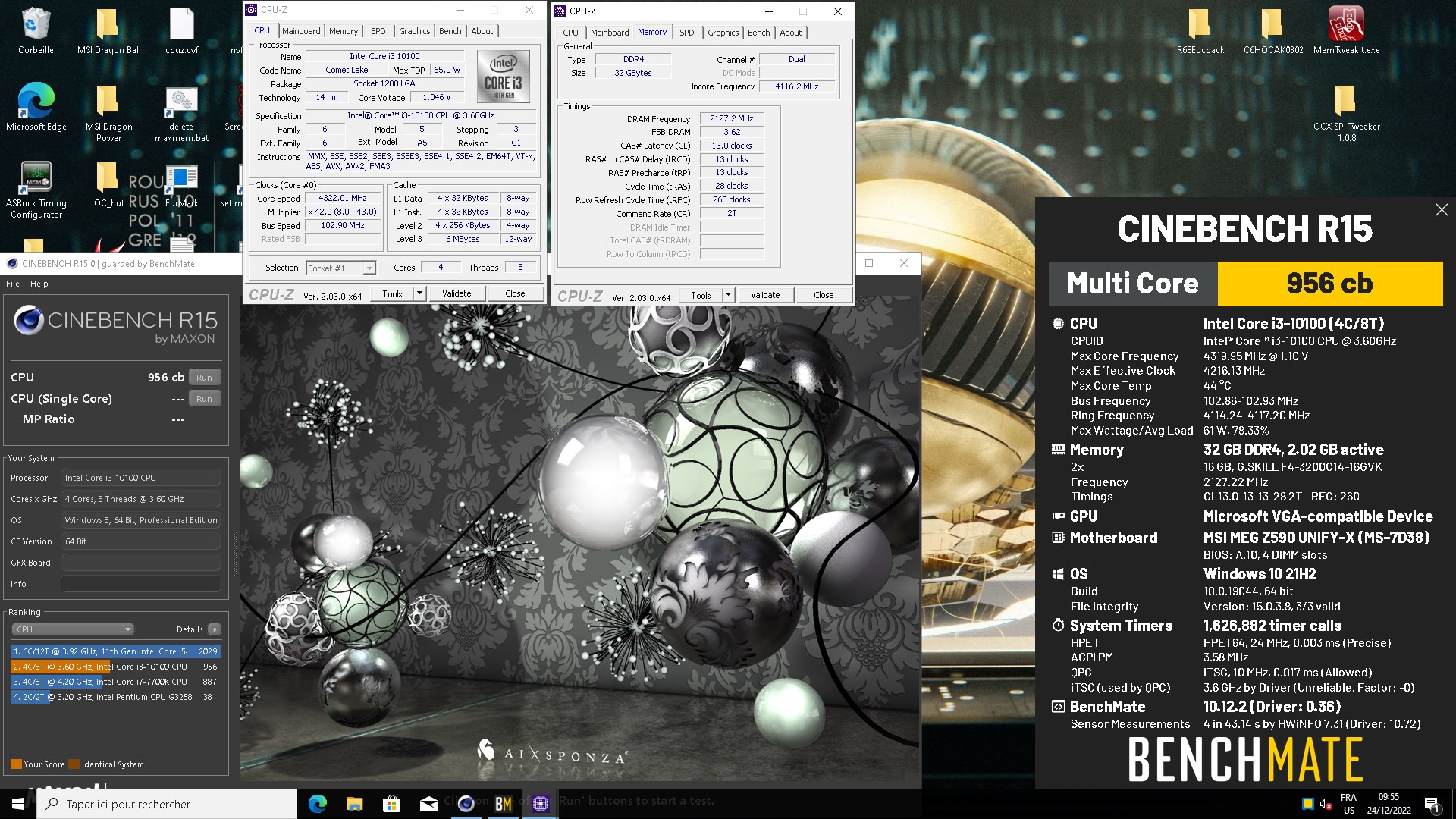Open the notification center icon
Screen dimensions: 1456x819
[x=1432, y=805]
